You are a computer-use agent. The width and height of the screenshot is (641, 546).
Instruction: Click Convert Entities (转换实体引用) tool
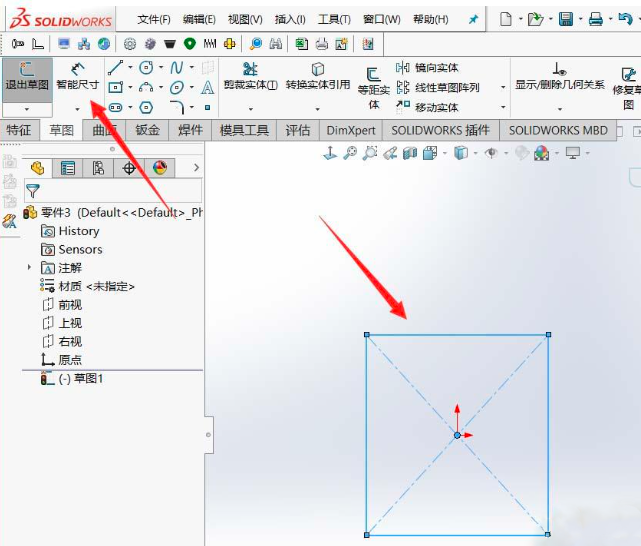318,76
